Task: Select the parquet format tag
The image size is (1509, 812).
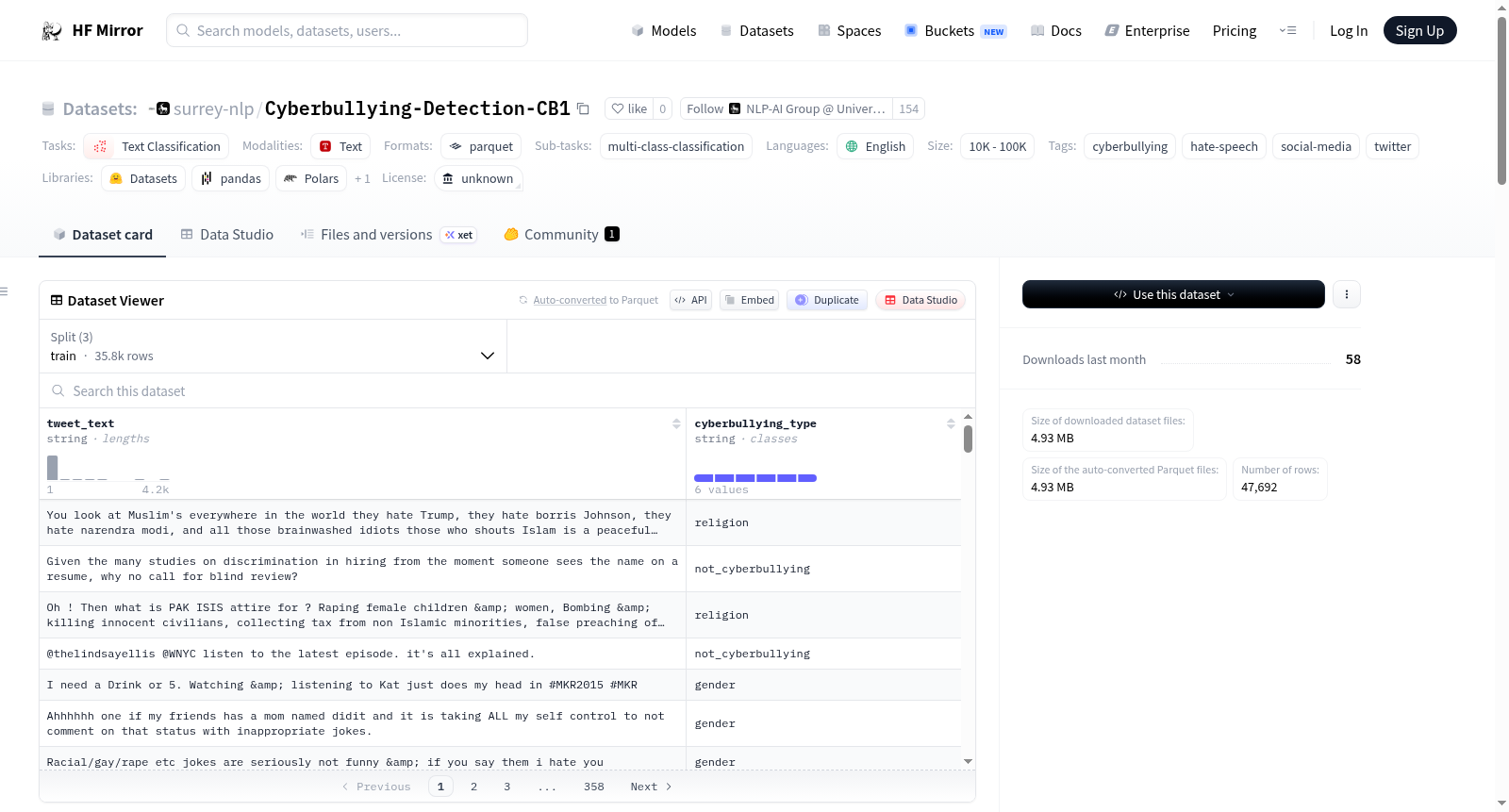Action: 481,146
